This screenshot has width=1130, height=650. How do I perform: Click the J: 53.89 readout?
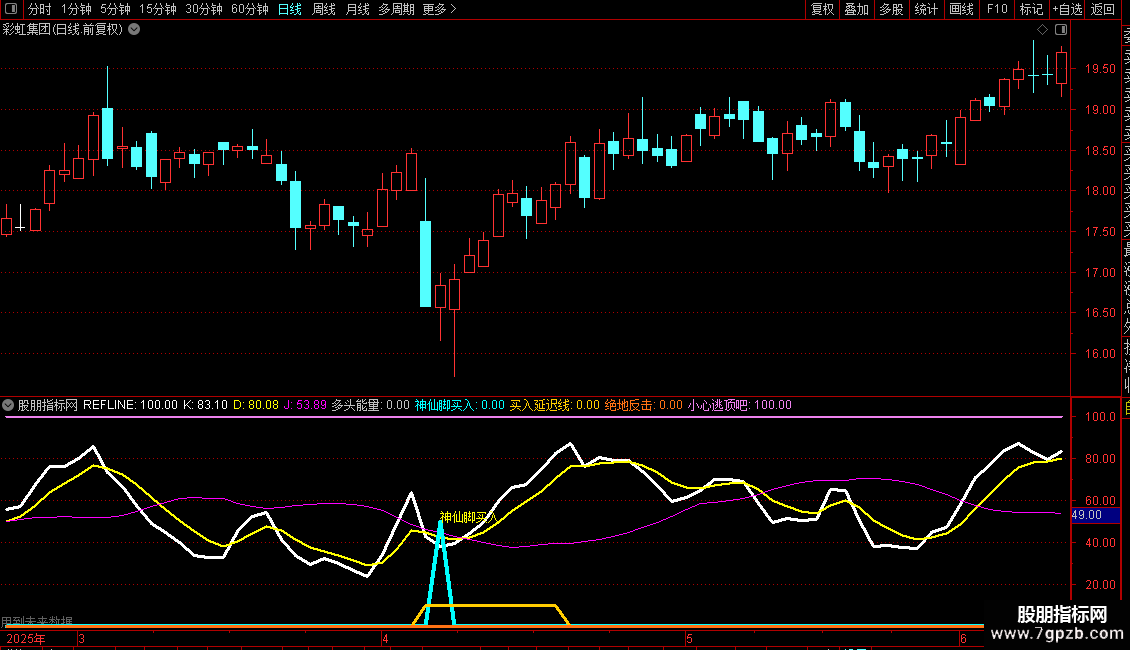[305, 405]
